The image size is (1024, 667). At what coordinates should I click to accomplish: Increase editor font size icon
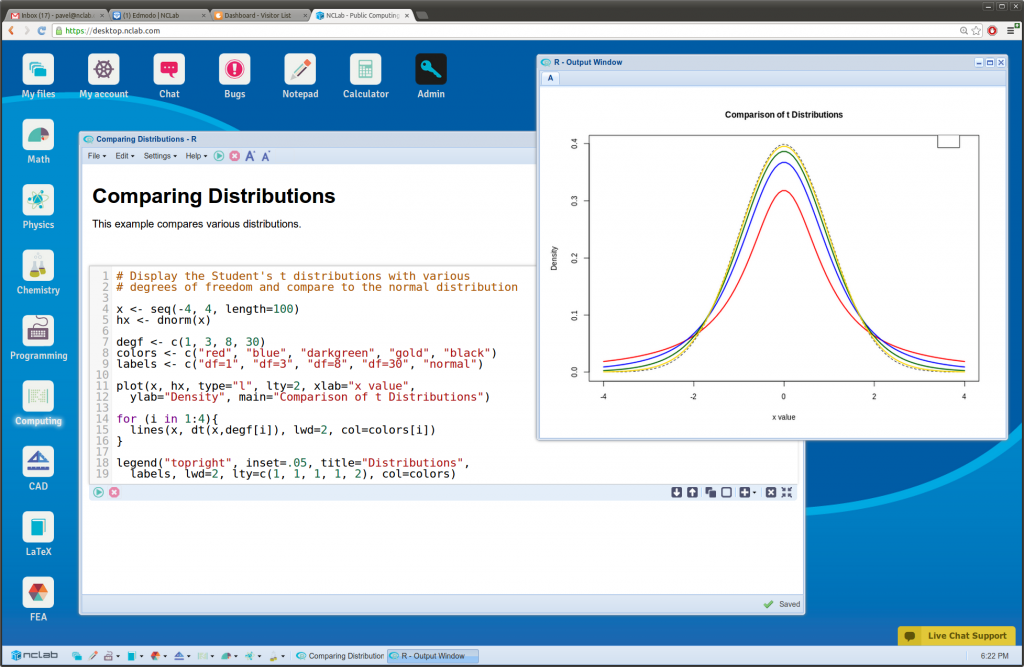coord(251,155)
